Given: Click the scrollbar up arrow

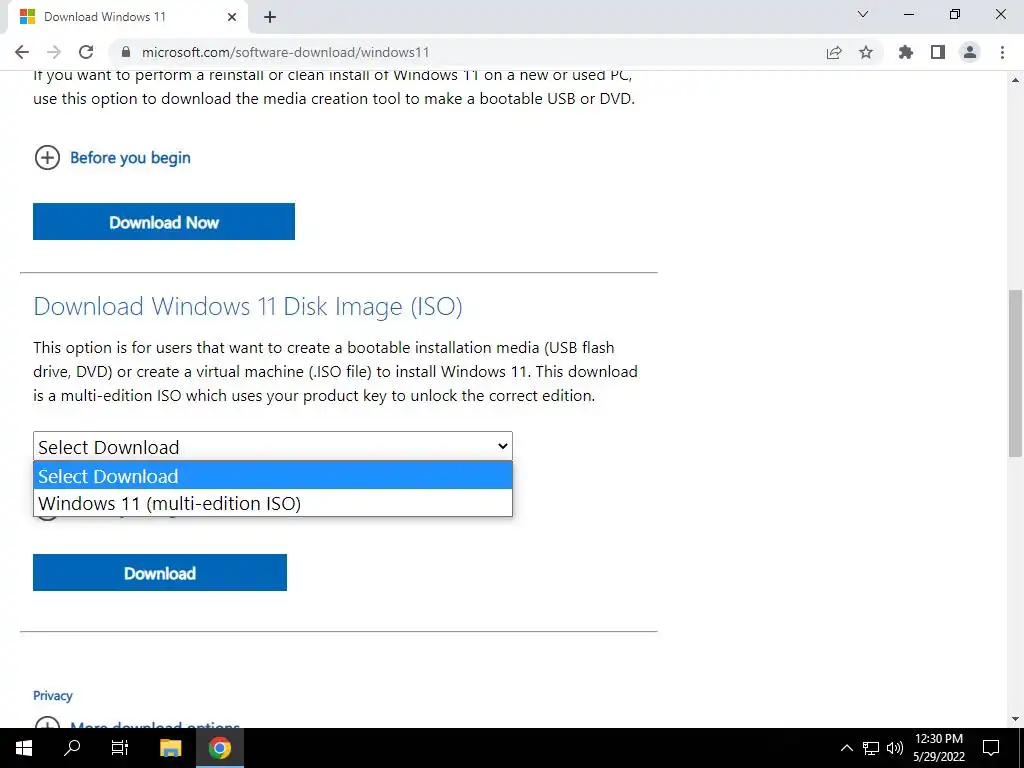Looking at the screenshot, I should (x=1015, y=80).
